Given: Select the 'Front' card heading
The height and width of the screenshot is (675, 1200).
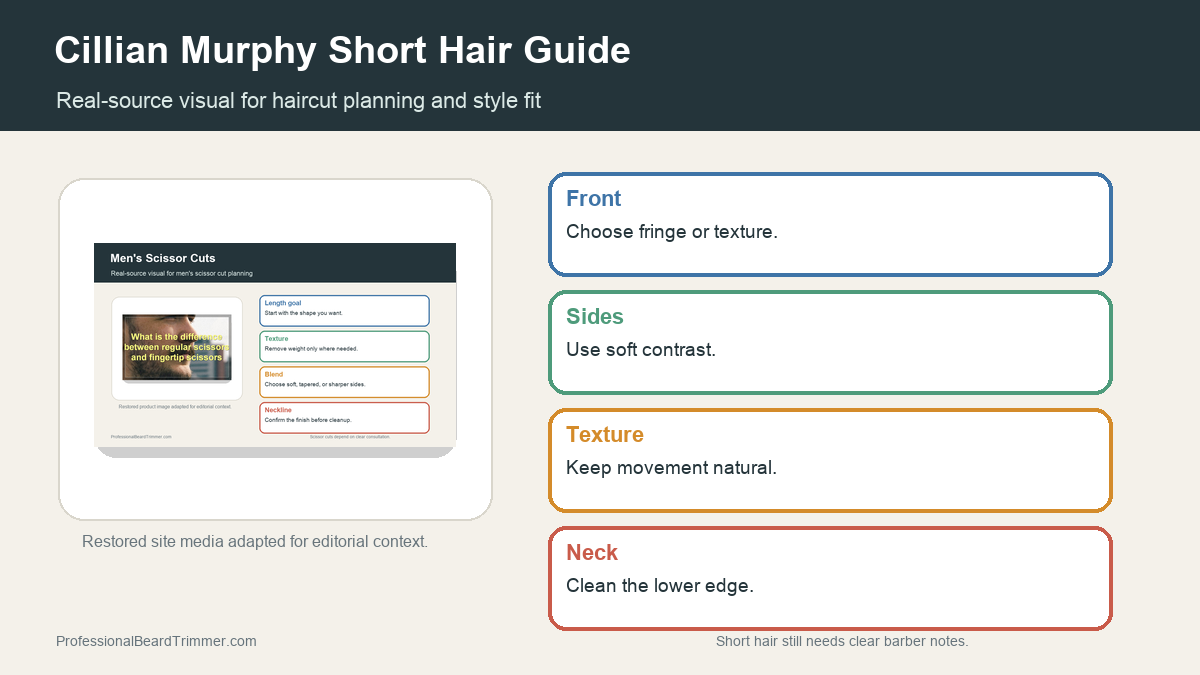Looking at the screenshot, I should tap(594, 198).
